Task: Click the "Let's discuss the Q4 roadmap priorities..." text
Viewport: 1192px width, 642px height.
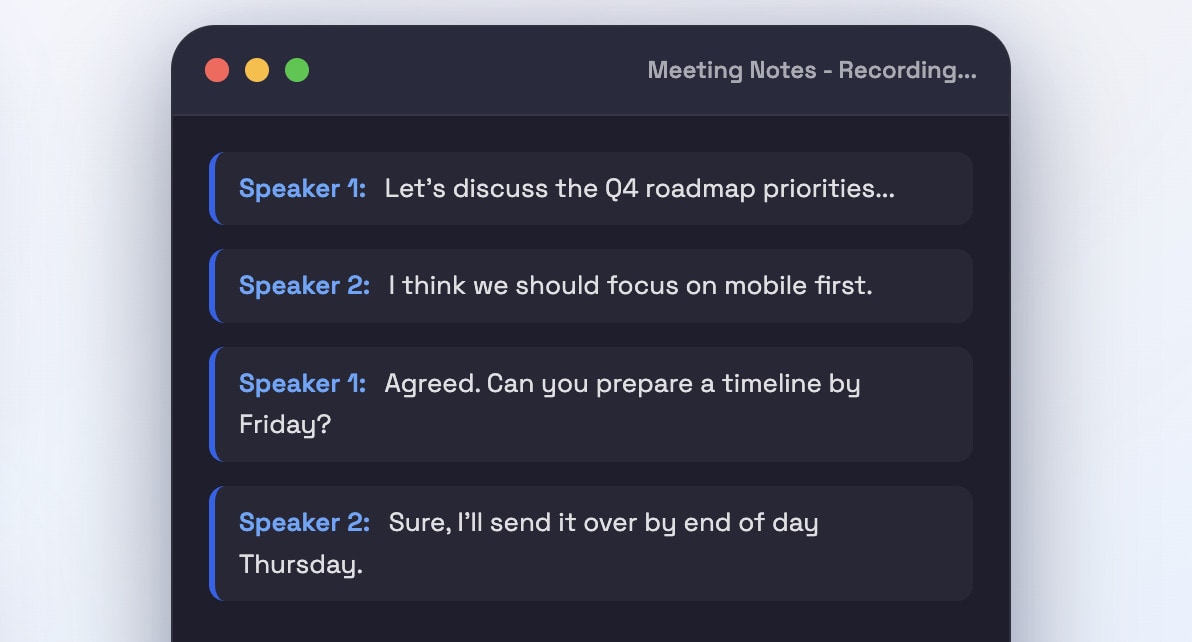Action: (x=639, y=188)
